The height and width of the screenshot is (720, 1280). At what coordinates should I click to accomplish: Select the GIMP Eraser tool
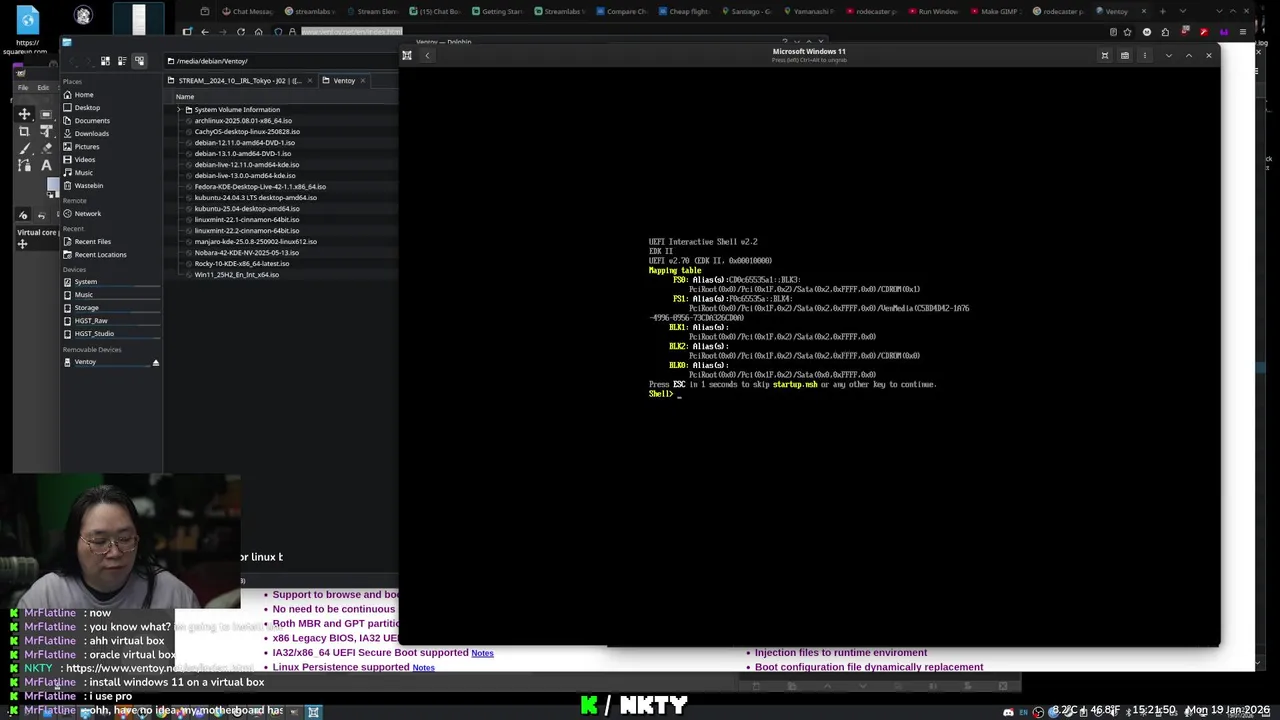point(46,148)
